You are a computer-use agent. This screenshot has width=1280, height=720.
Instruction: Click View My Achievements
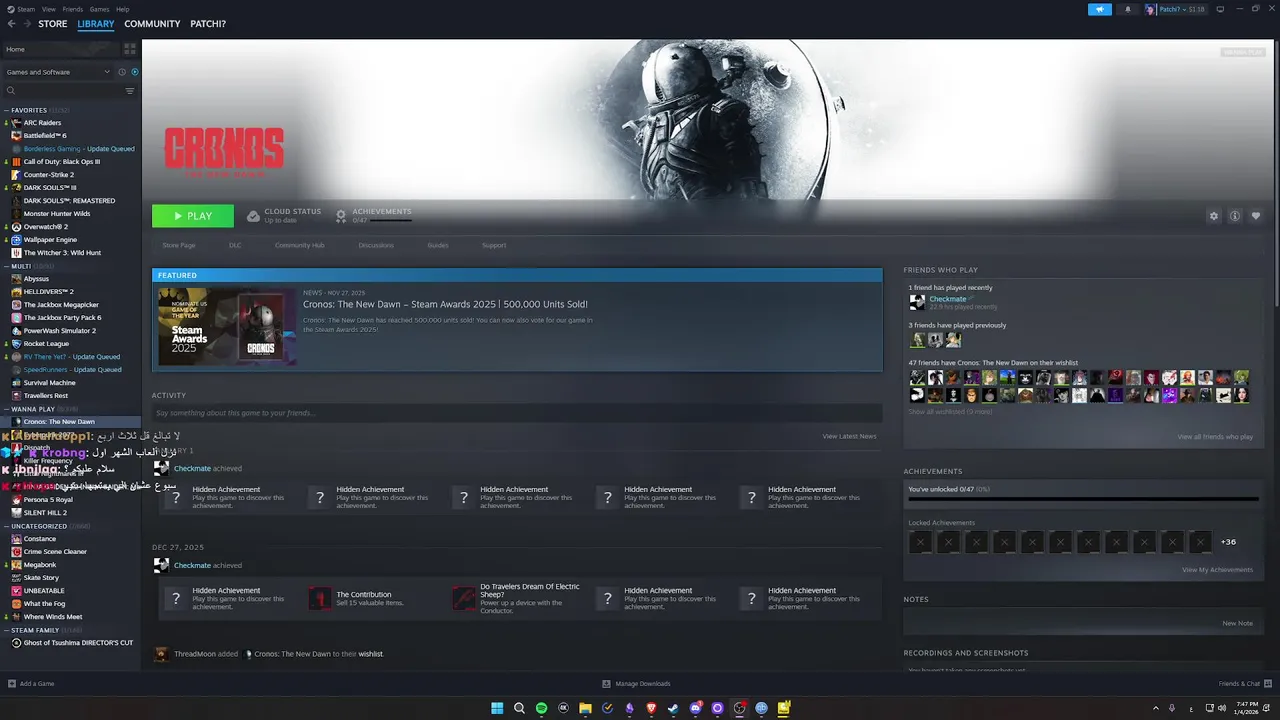1217,570
